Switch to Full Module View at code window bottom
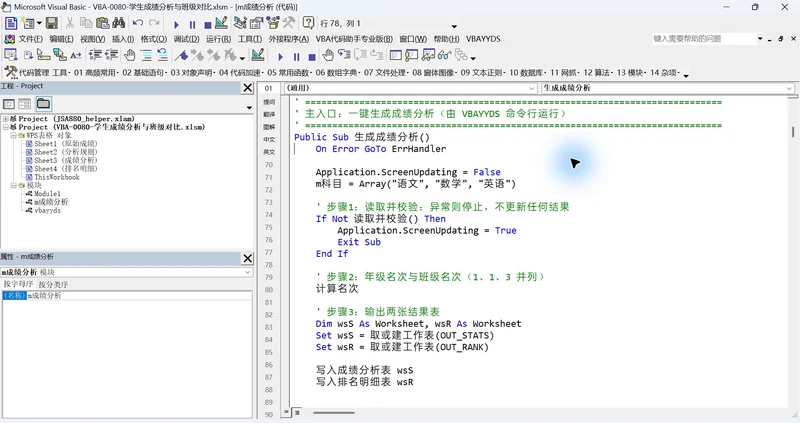 [x=296, y=412]
